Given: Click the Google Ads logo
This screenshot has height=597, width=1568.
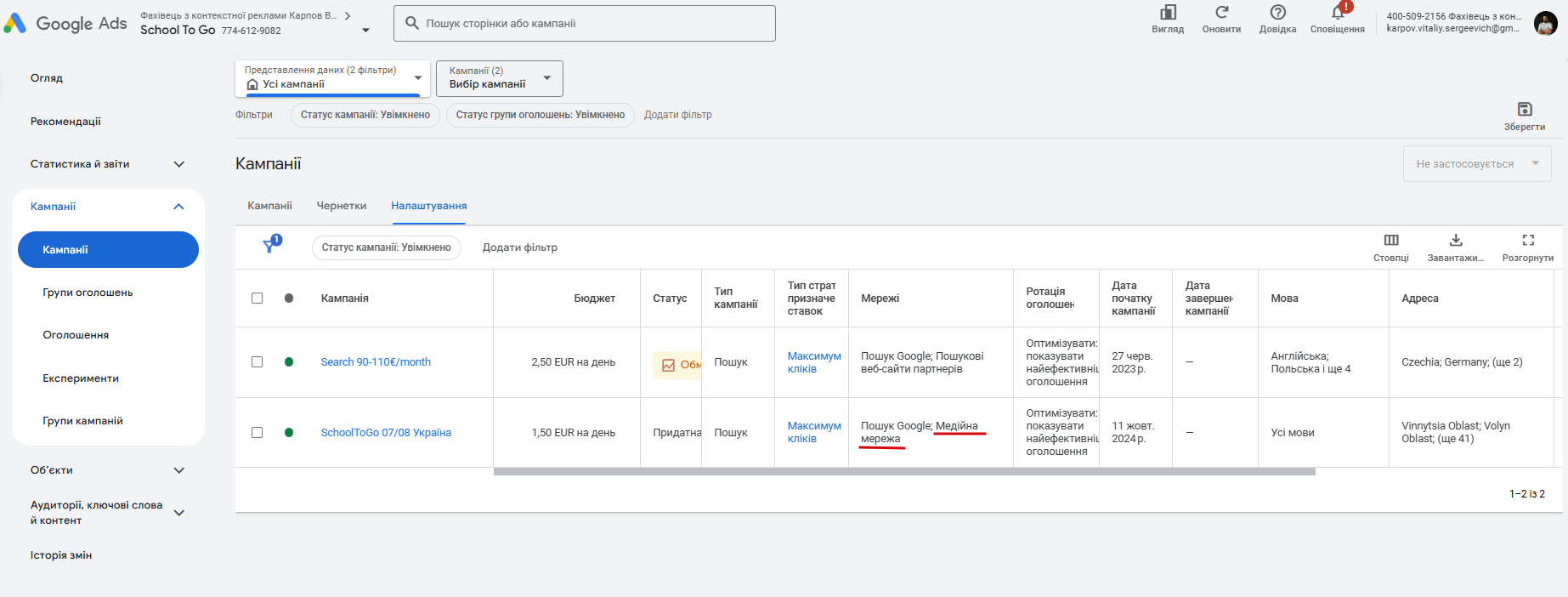Looking at the screenshot, I should coord(65,23).
